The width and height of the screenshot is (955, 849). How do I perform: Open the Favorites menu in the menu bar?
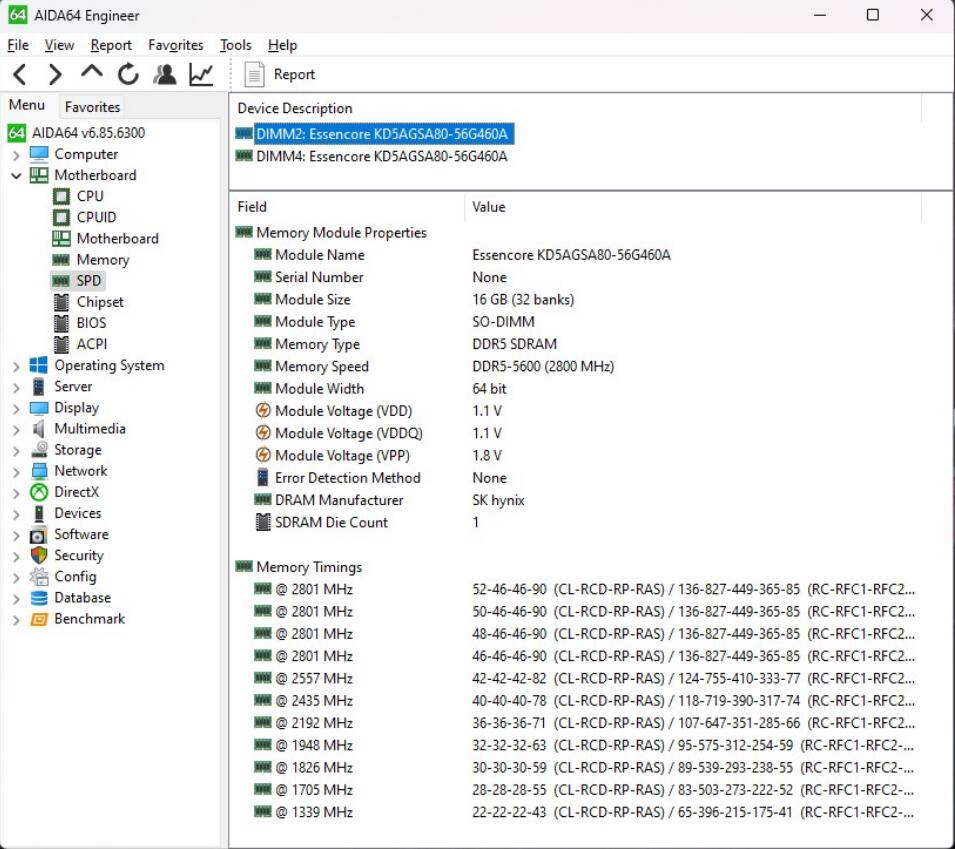(175, 45)
